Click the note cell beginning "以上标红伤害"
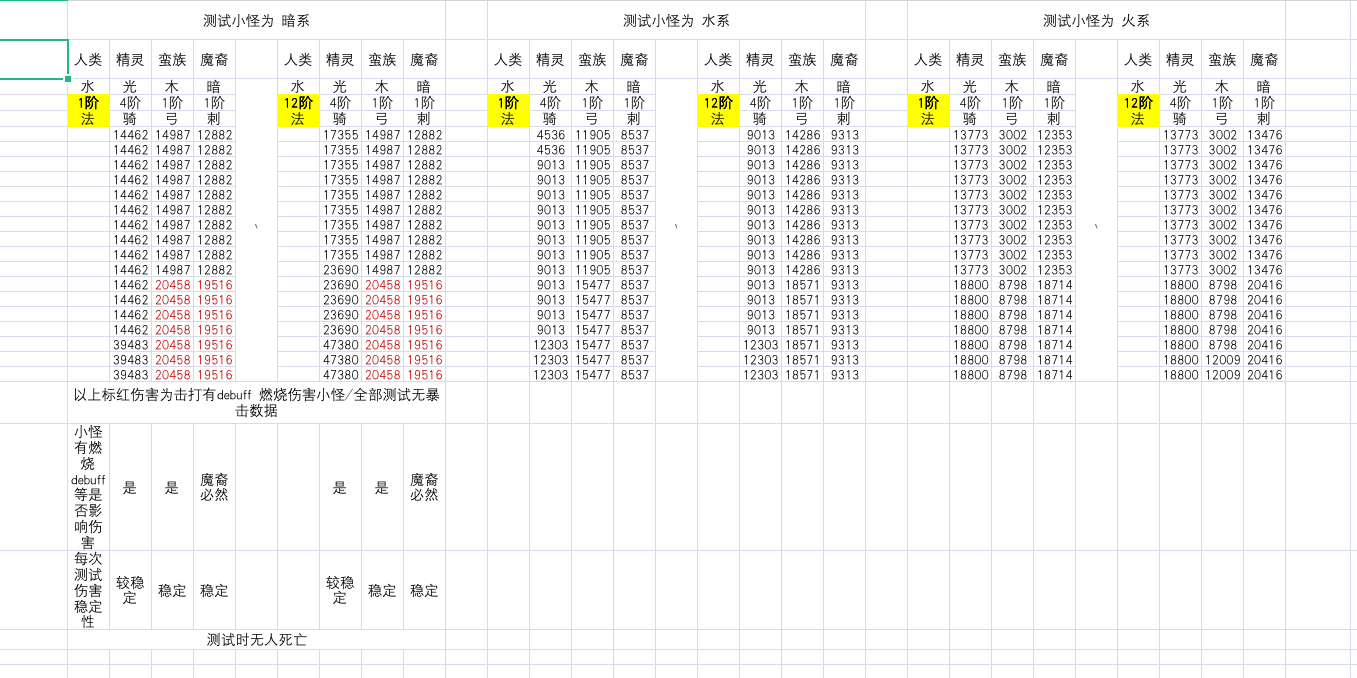Viewport: 1357px width, 678px height. 256,402
